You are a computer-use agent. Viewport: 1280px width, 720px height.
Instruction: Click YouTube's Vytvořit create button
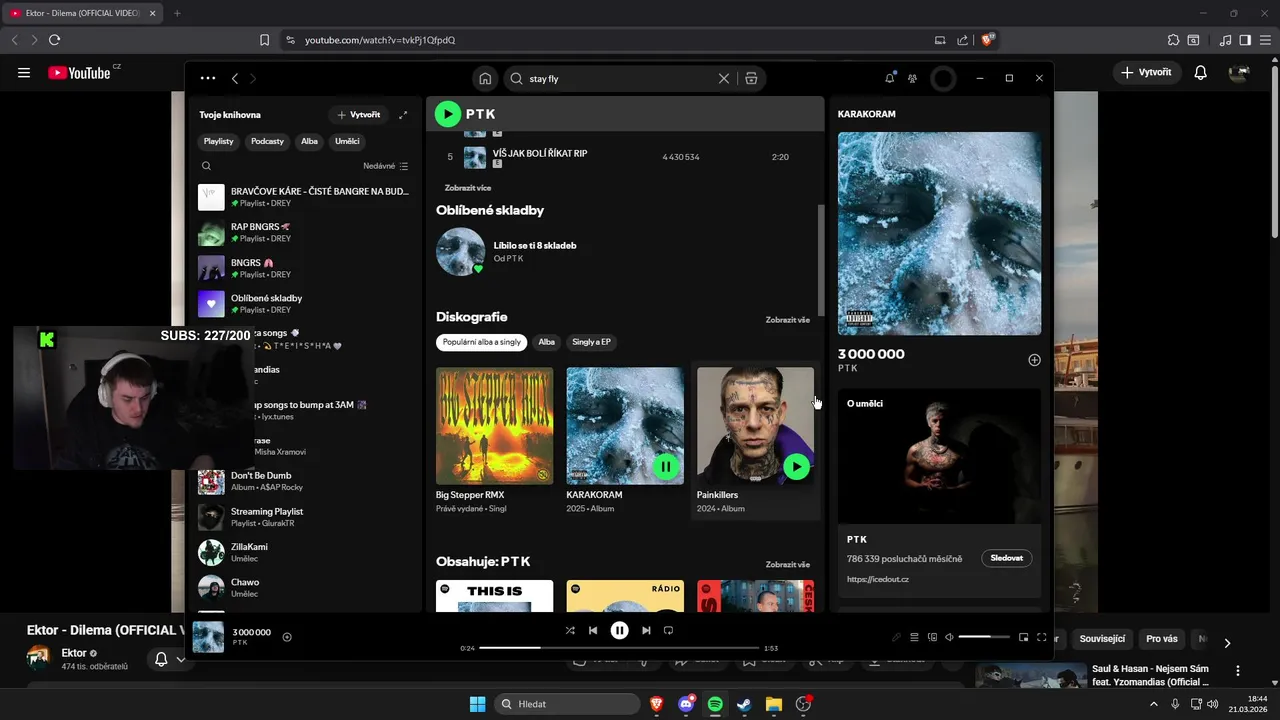[x=1146, y=72]
